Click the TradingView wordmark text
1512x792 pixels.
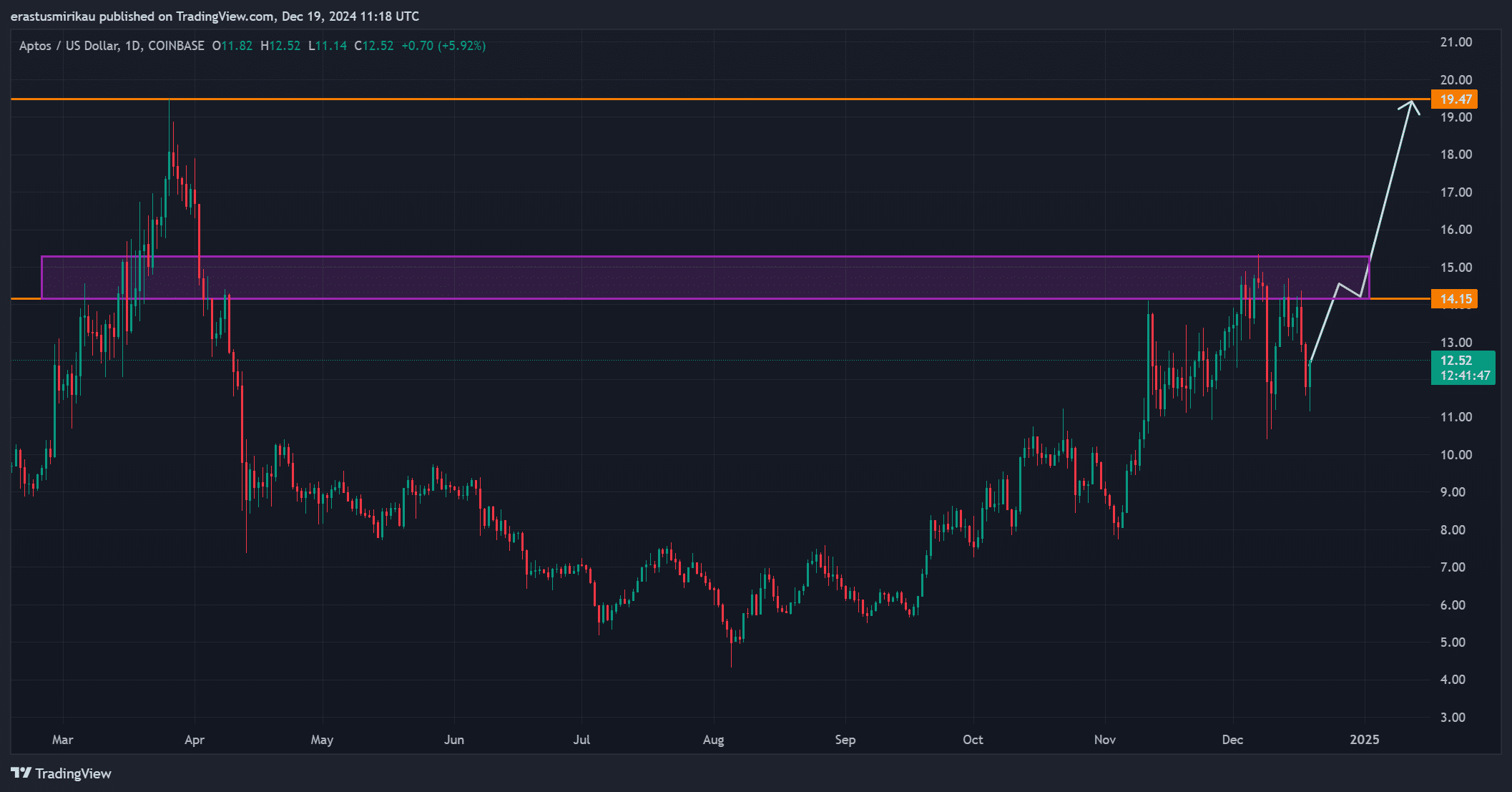pyautogui.click(x=74, y=773)
